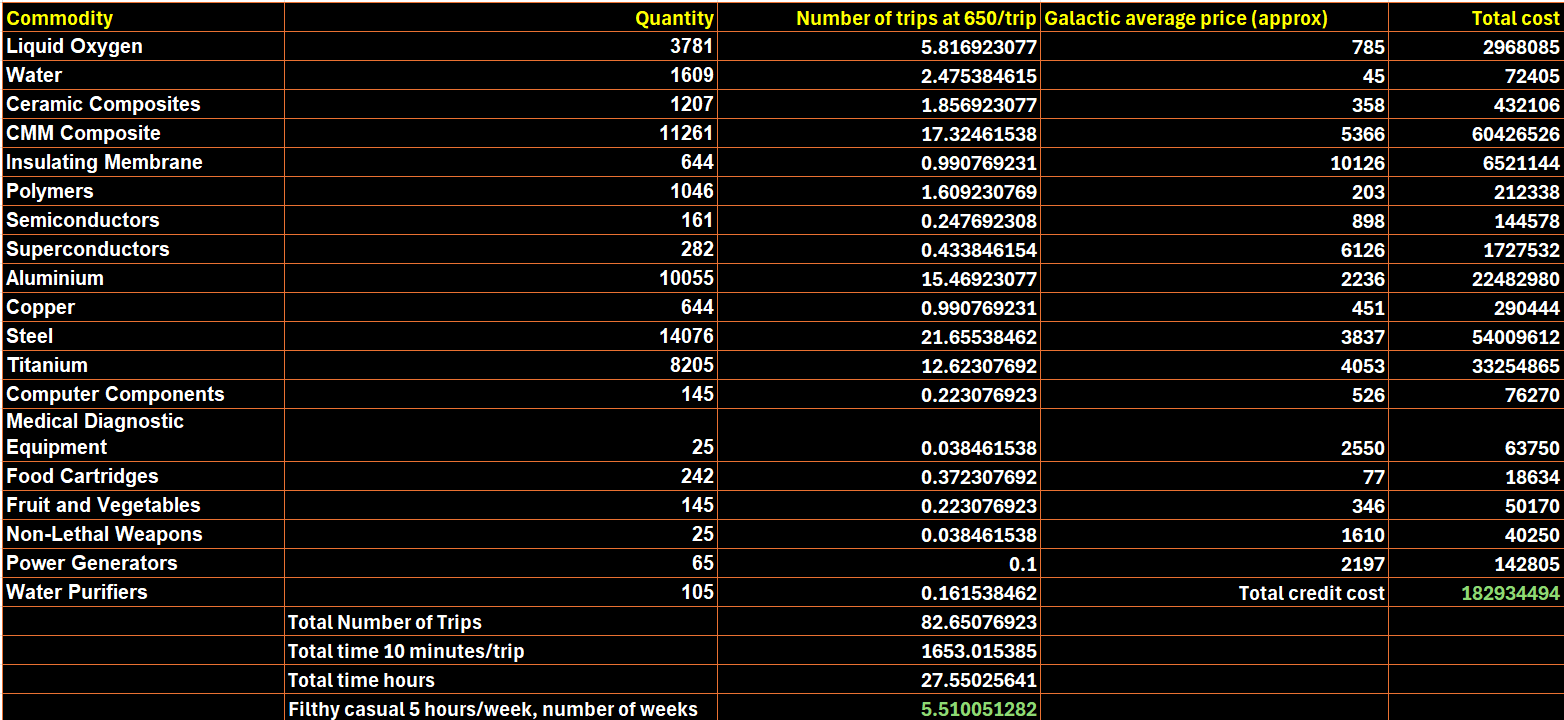The image size is (1564, 720).
Task: Click Water Purifiers quantity 105
Action: coord(501,592)
